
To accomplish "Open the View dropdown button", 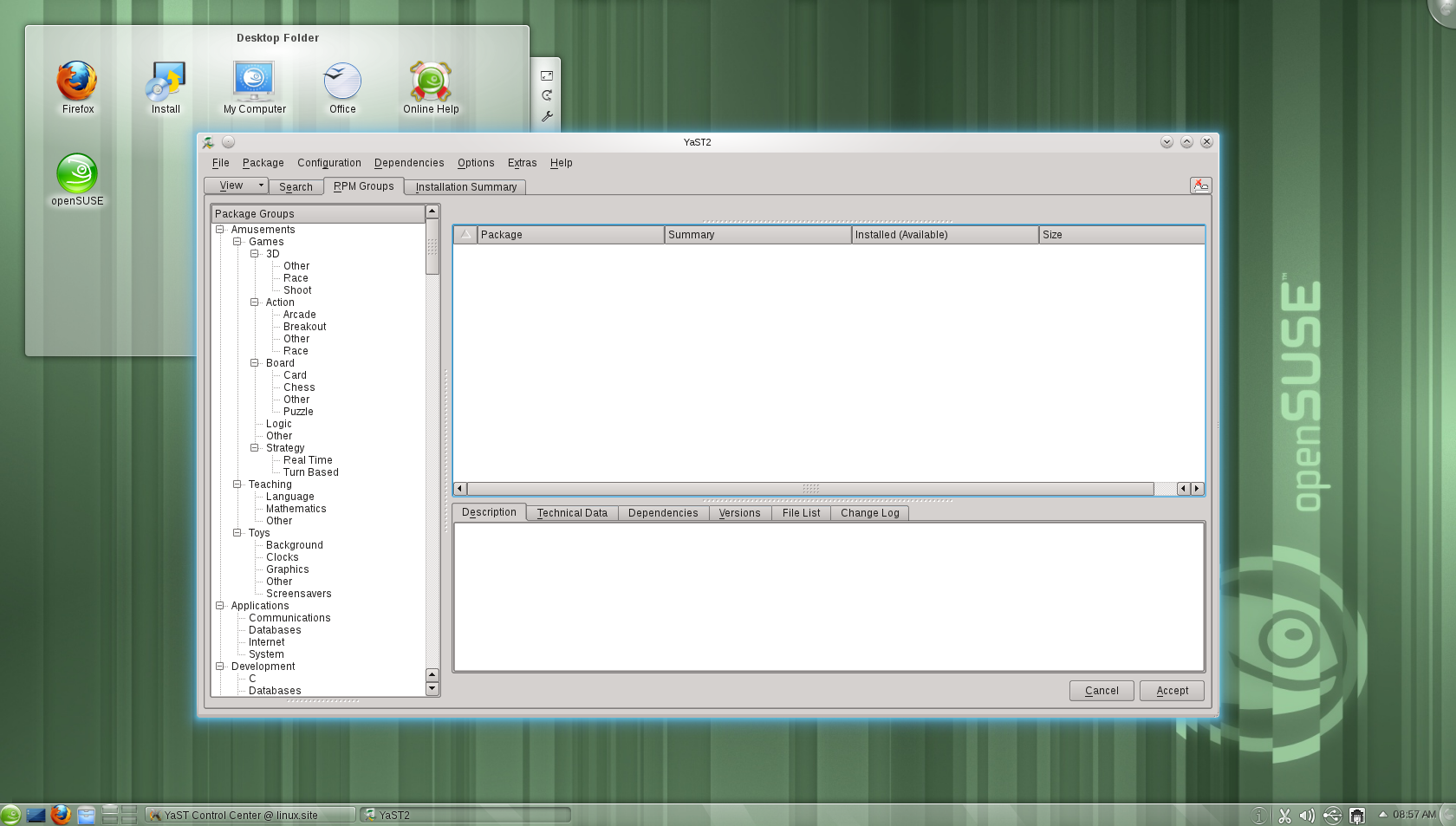I will (x=236, y=185).
